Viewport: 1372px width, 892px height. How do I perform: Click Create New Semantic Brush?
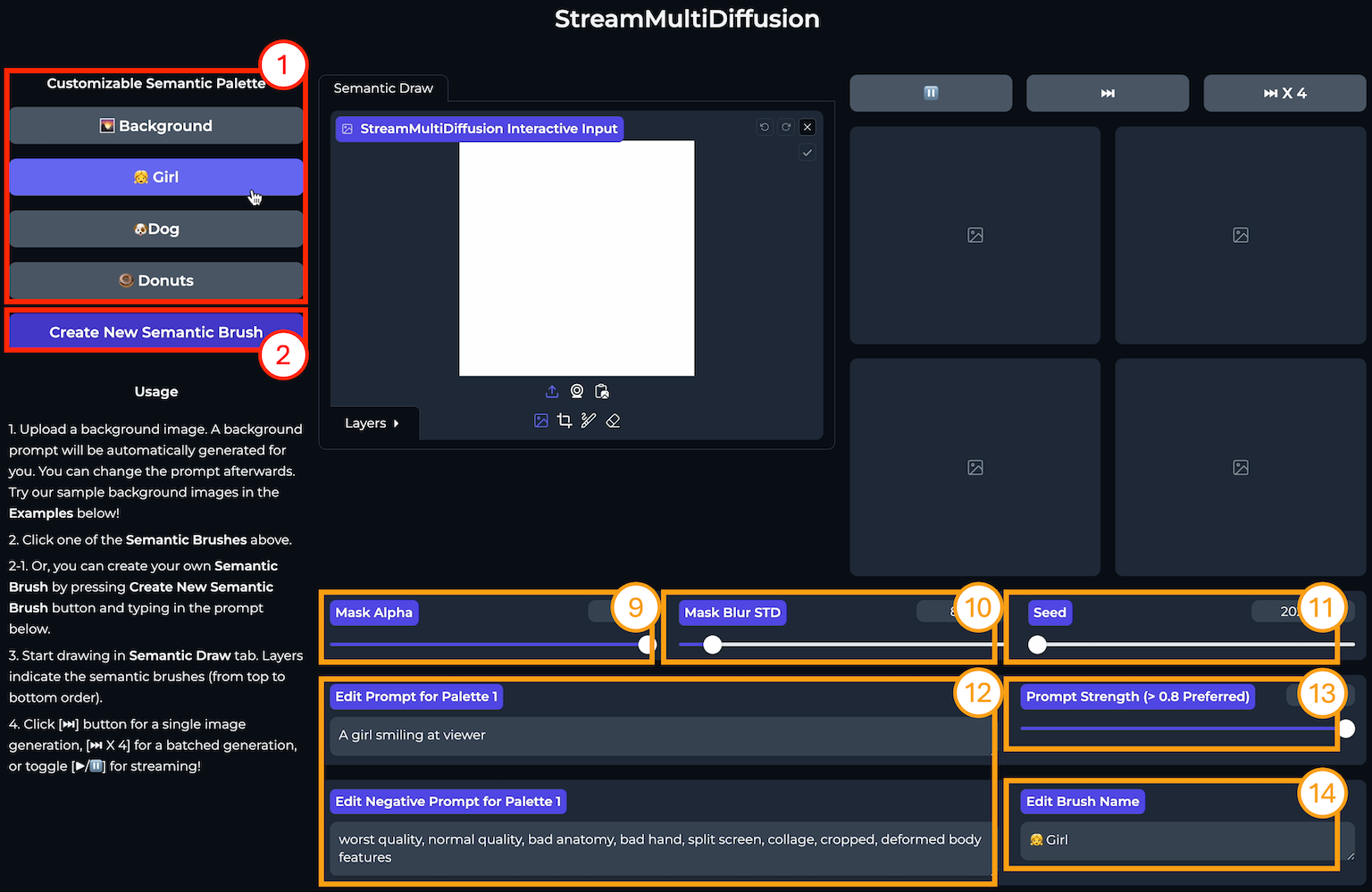[156, 331]
